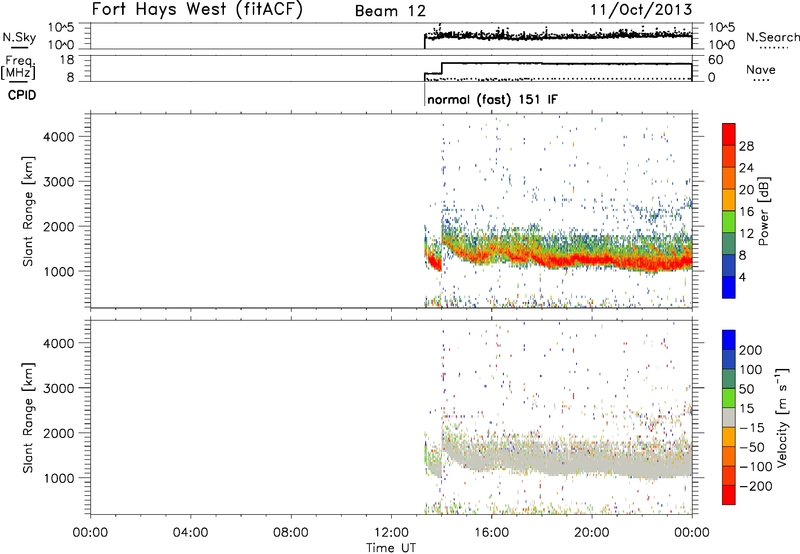Click the "16" power color bar label

coord(746,212)
